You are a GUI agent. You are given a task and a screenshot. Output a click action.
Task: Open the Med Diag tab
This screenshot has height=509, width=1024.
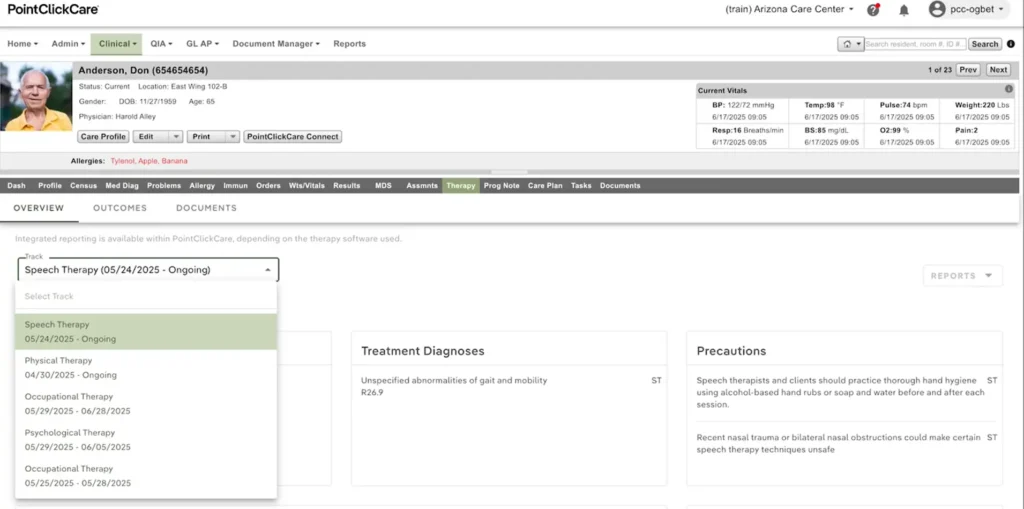click(x=122, y=186)
